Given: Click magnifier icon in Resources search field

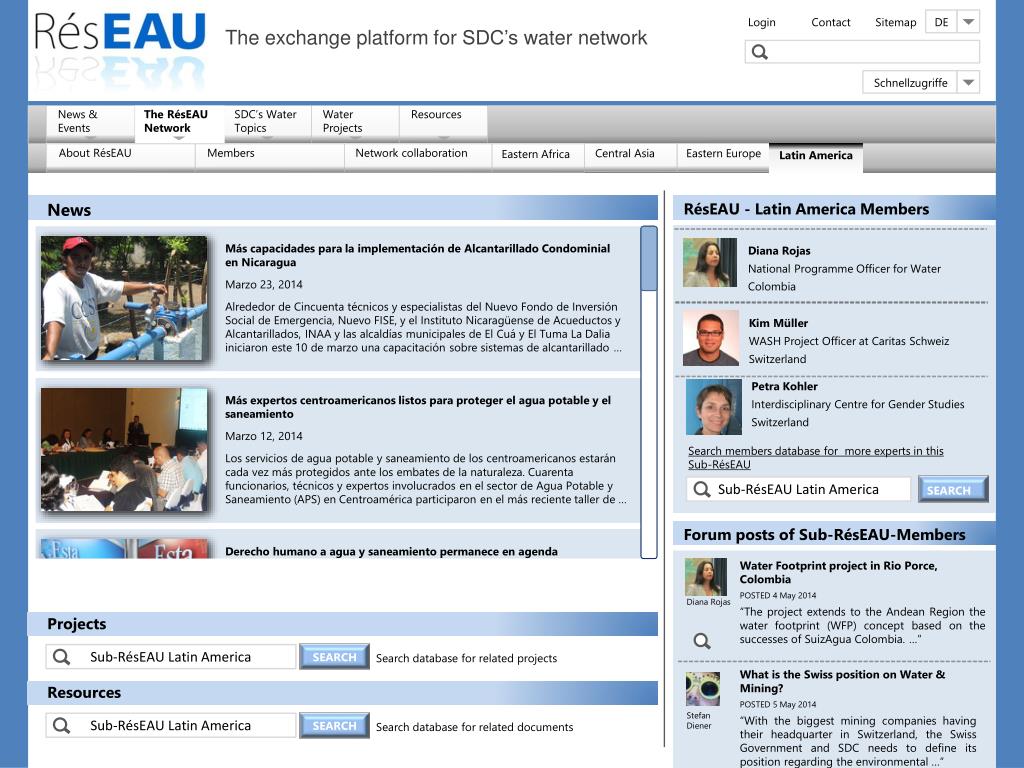Looking at the screenshot, I should pos(61,726).
